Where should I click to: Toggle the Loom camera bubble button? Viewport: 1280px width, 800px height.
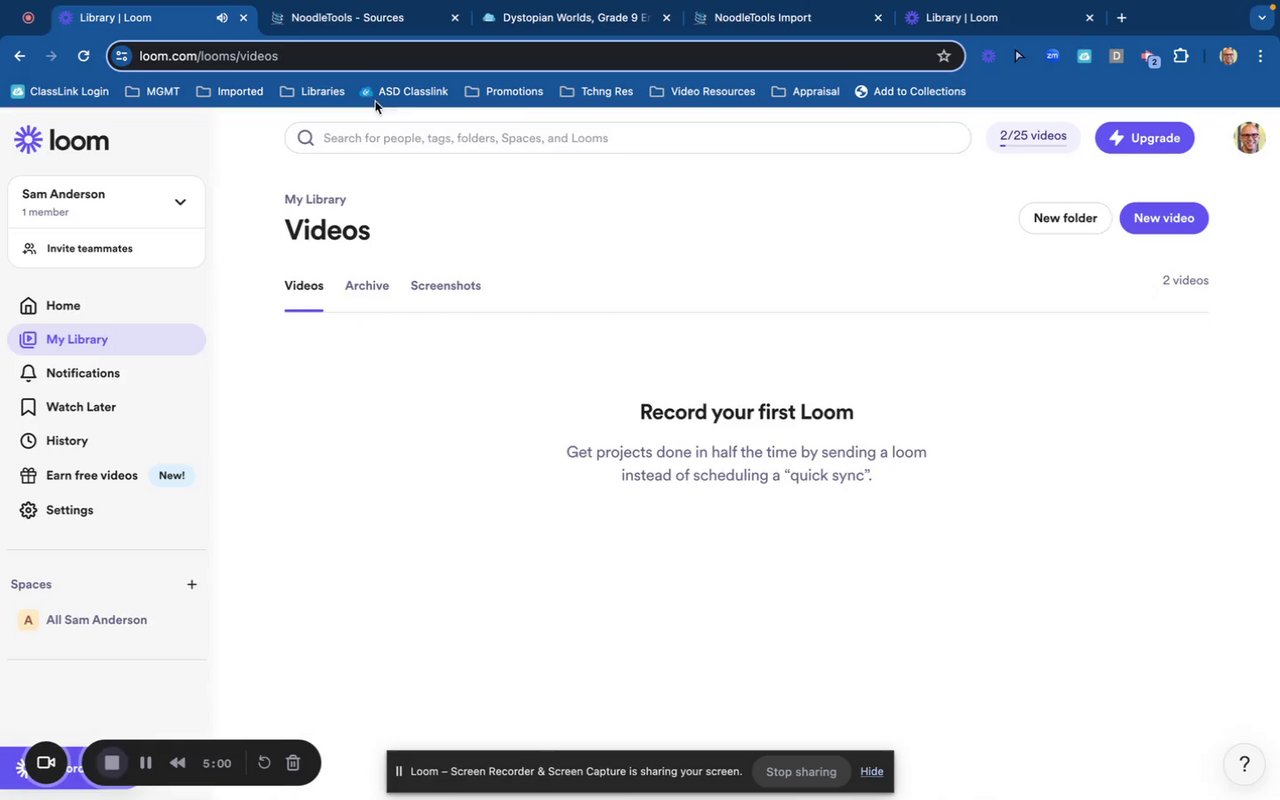point(45,763)
